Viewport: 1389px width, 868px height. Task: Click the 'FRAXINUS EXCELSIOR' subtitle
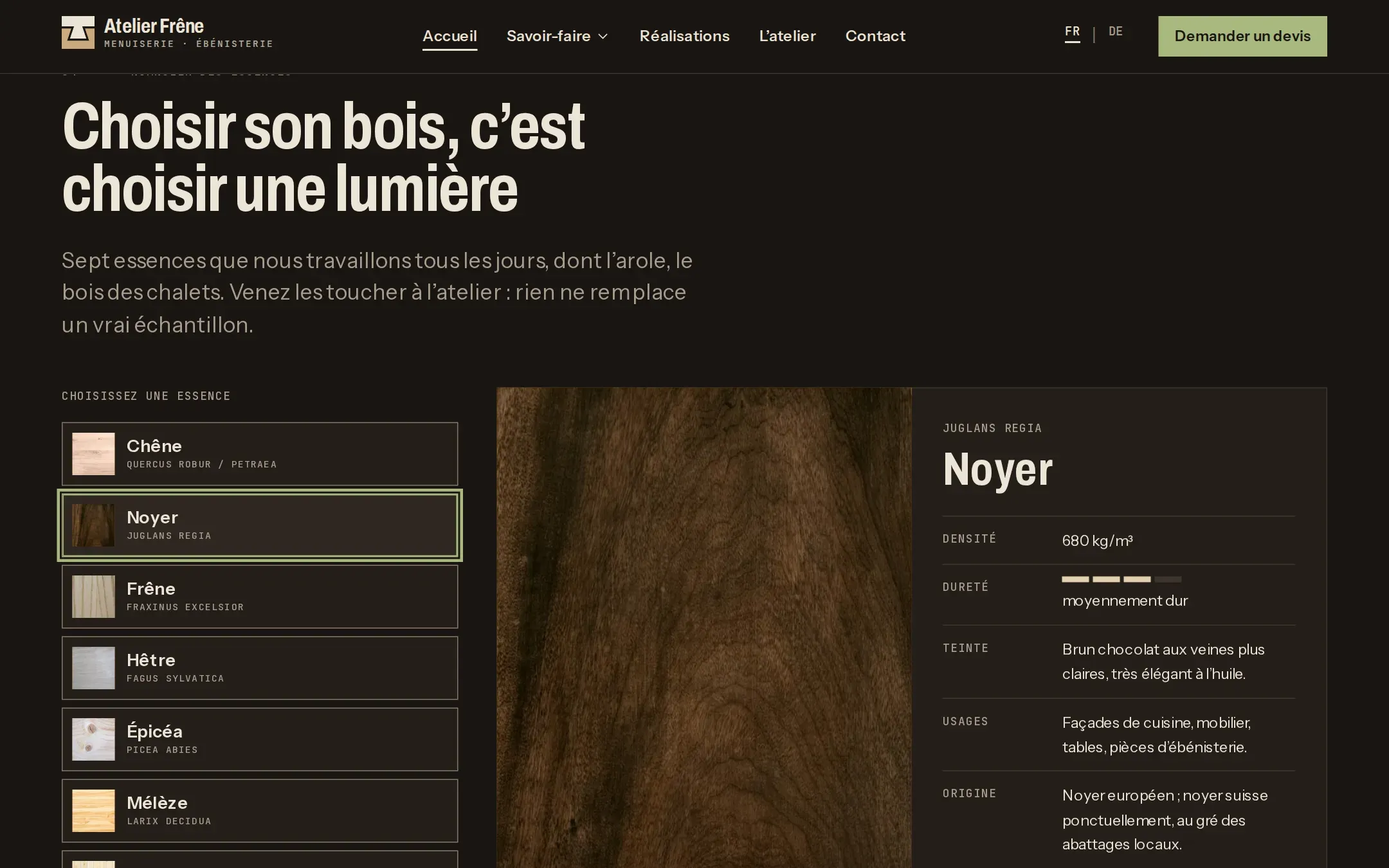click(185, 607)
